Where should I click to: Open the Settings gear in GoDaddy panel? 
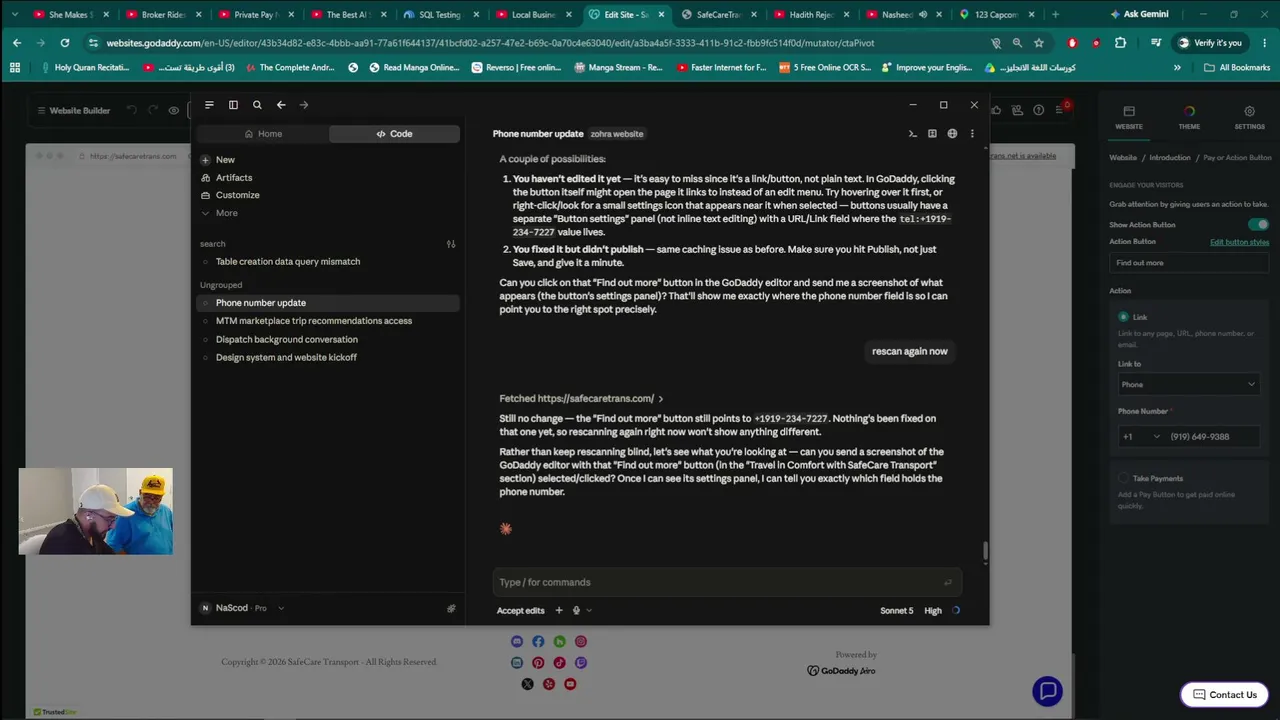tap(1249, 117)
